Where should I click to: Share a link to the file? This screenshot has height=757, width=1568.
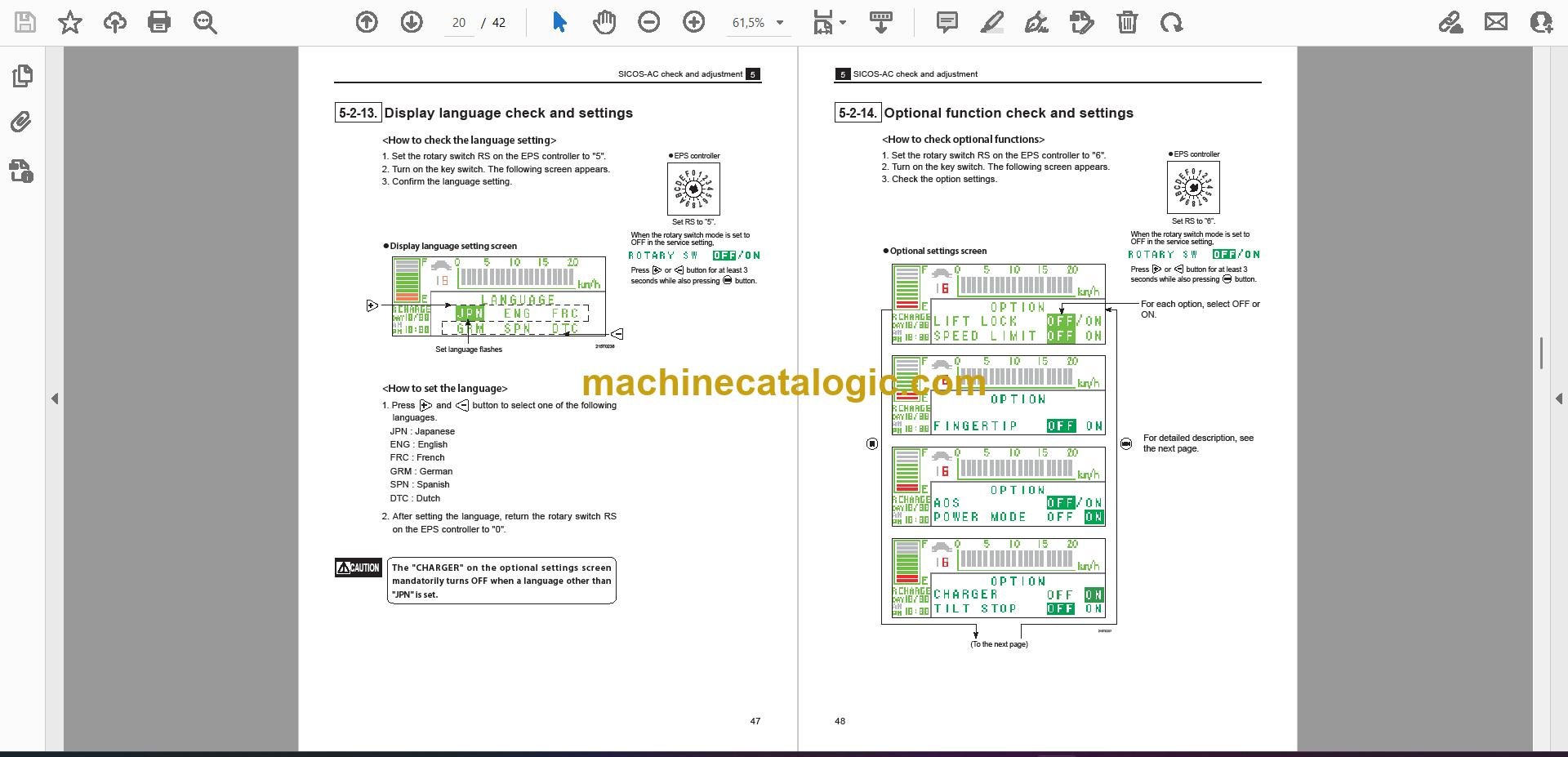pyautogui.click(x=1451, y=22)
